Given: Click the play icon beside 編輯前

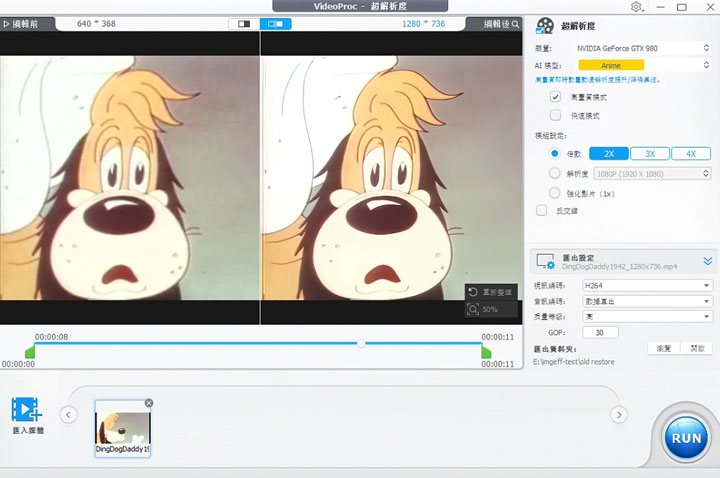Looking at the screenshot, I should 6,24.
